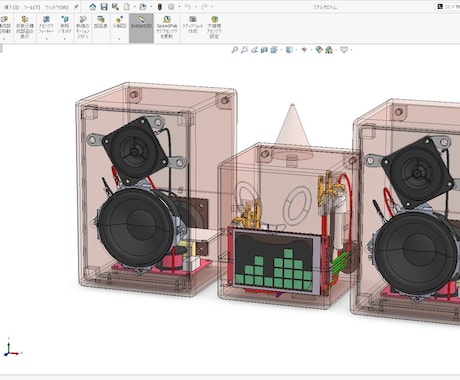This screenshot has height=380, width=460.
Task: Open the options gear icon
Action: pos(171,7)
